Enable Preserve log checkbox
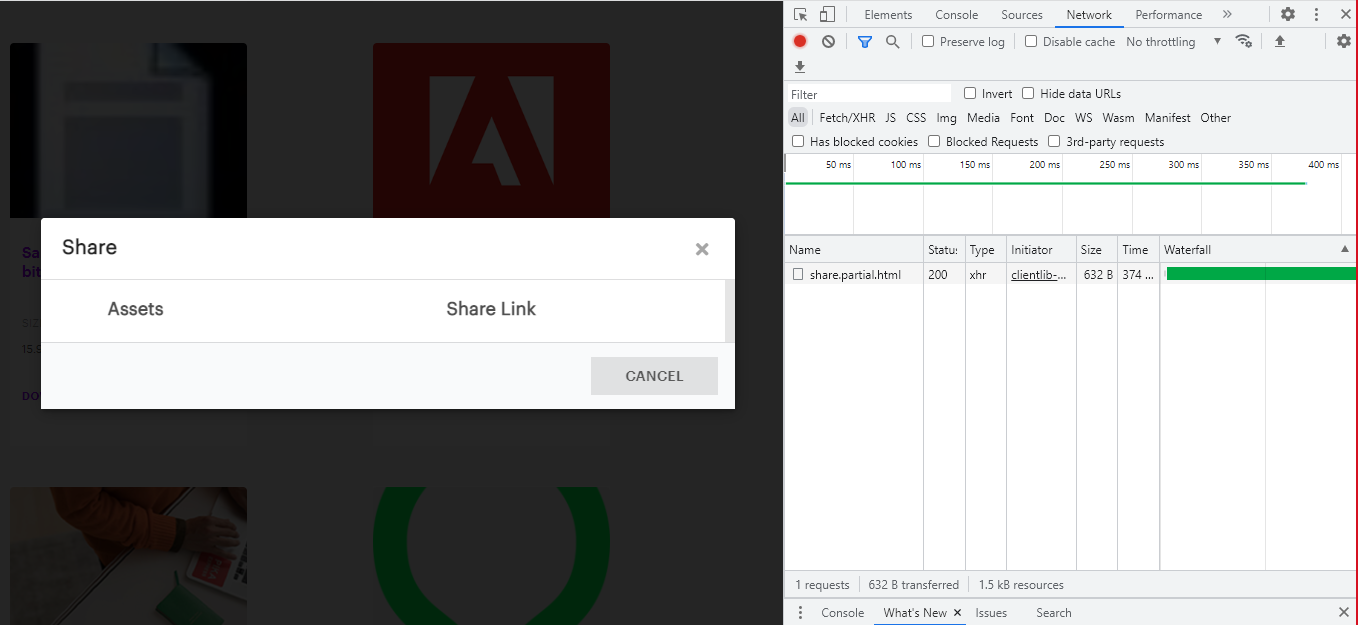Screen dimensions: 1358x625 click(928, 41)
